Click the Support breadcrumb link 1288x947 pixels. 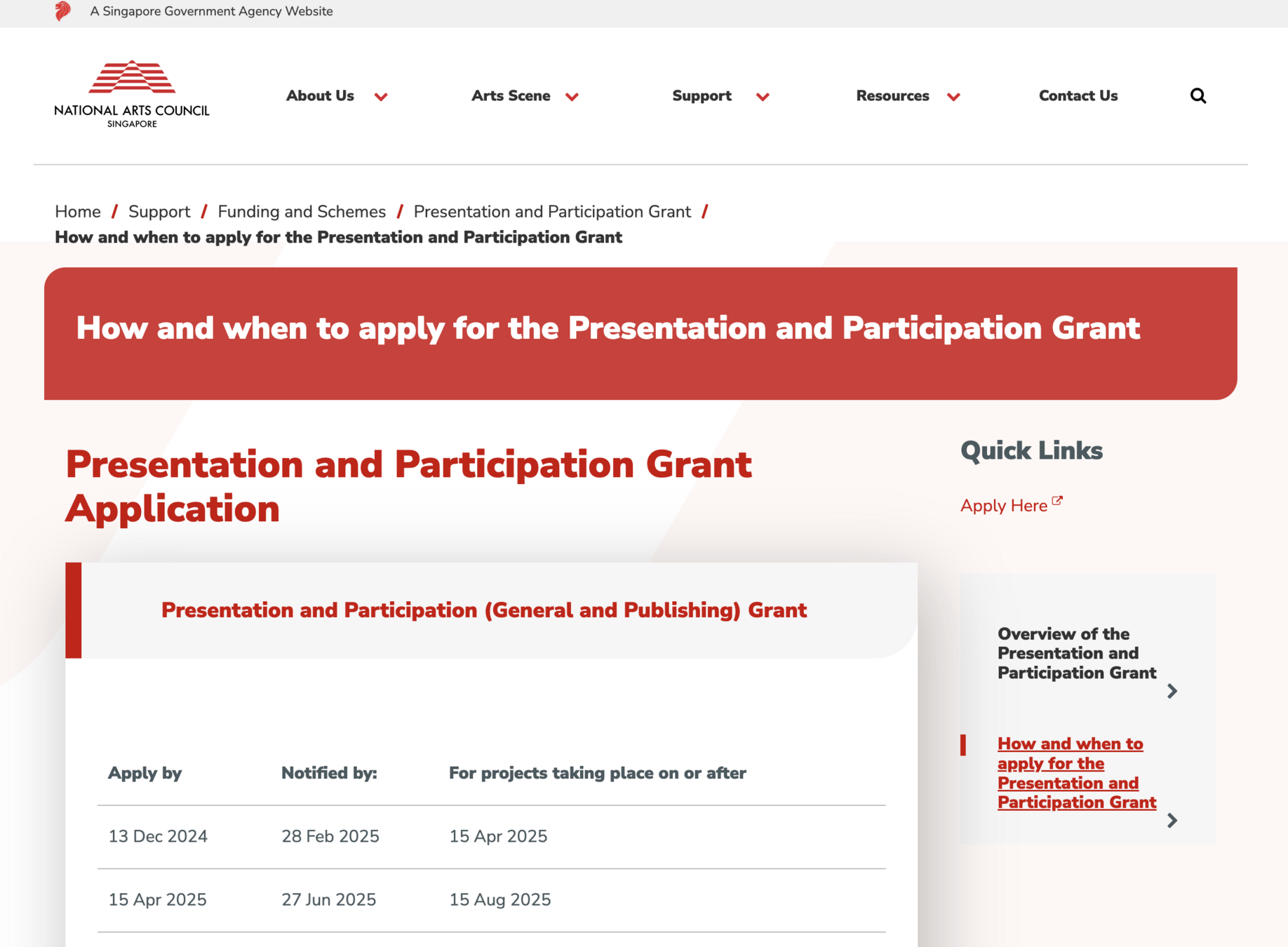pyautogui.click(x=159, y=211)
